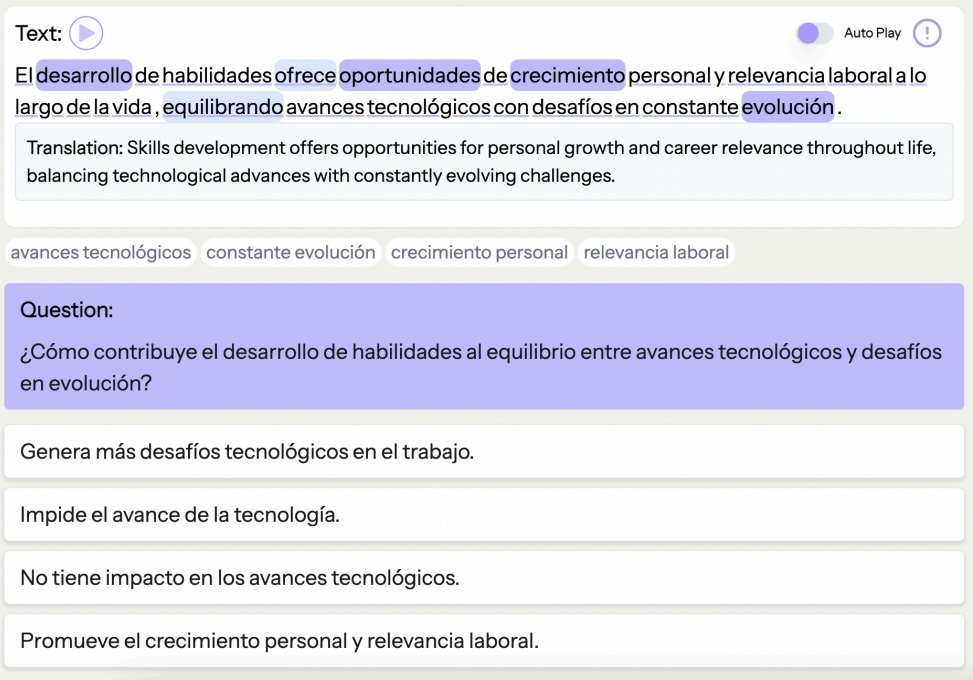Select the "avances tecnológicos" phrase chip

tap(101, 253)
